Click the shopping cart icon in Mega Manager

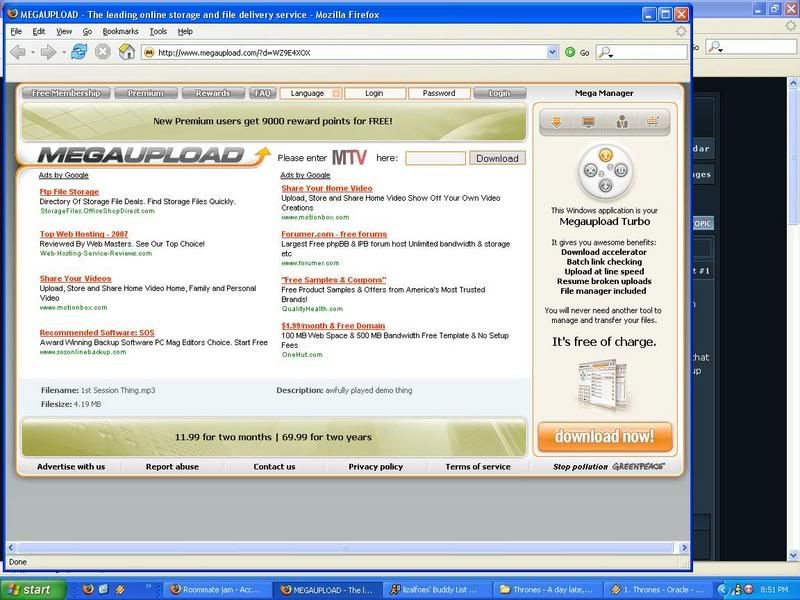point(653,121)
